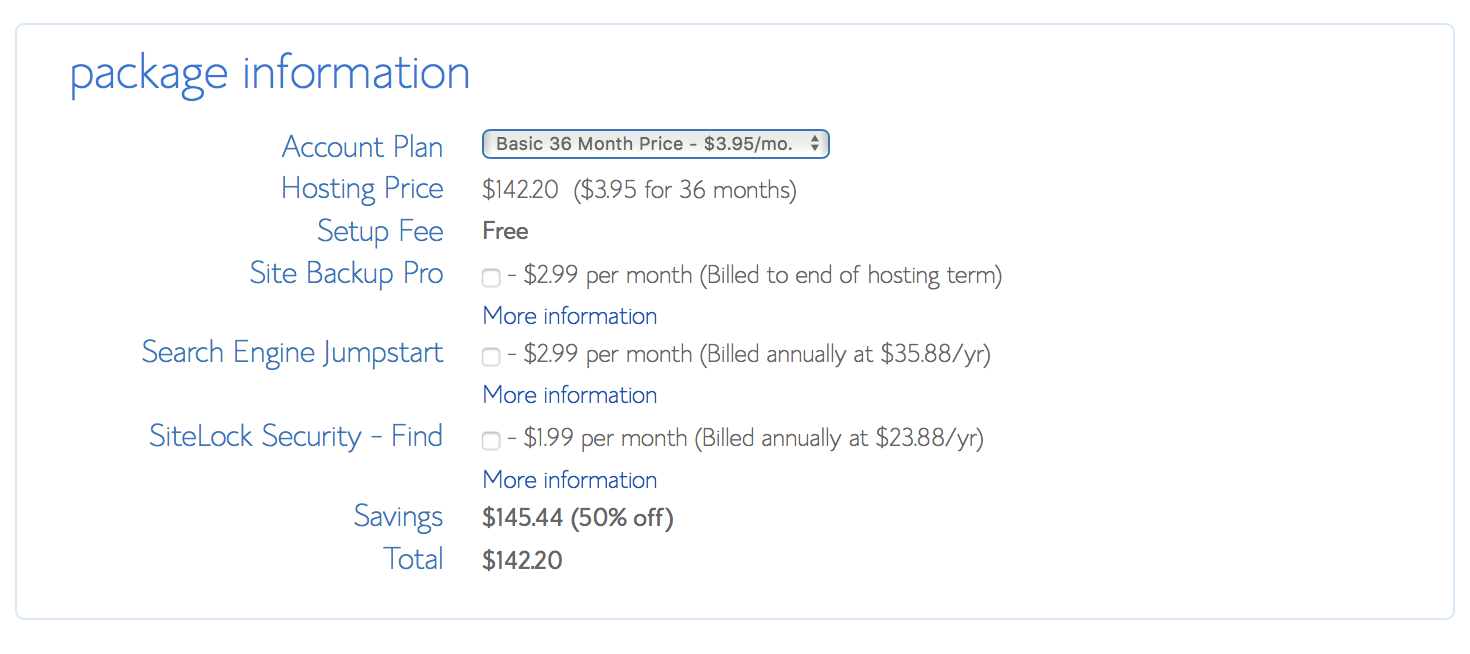The image size is (1470, 654).
Task: Click the Account Plan dropdown stepper arrows
Action: tap(815, 144)
